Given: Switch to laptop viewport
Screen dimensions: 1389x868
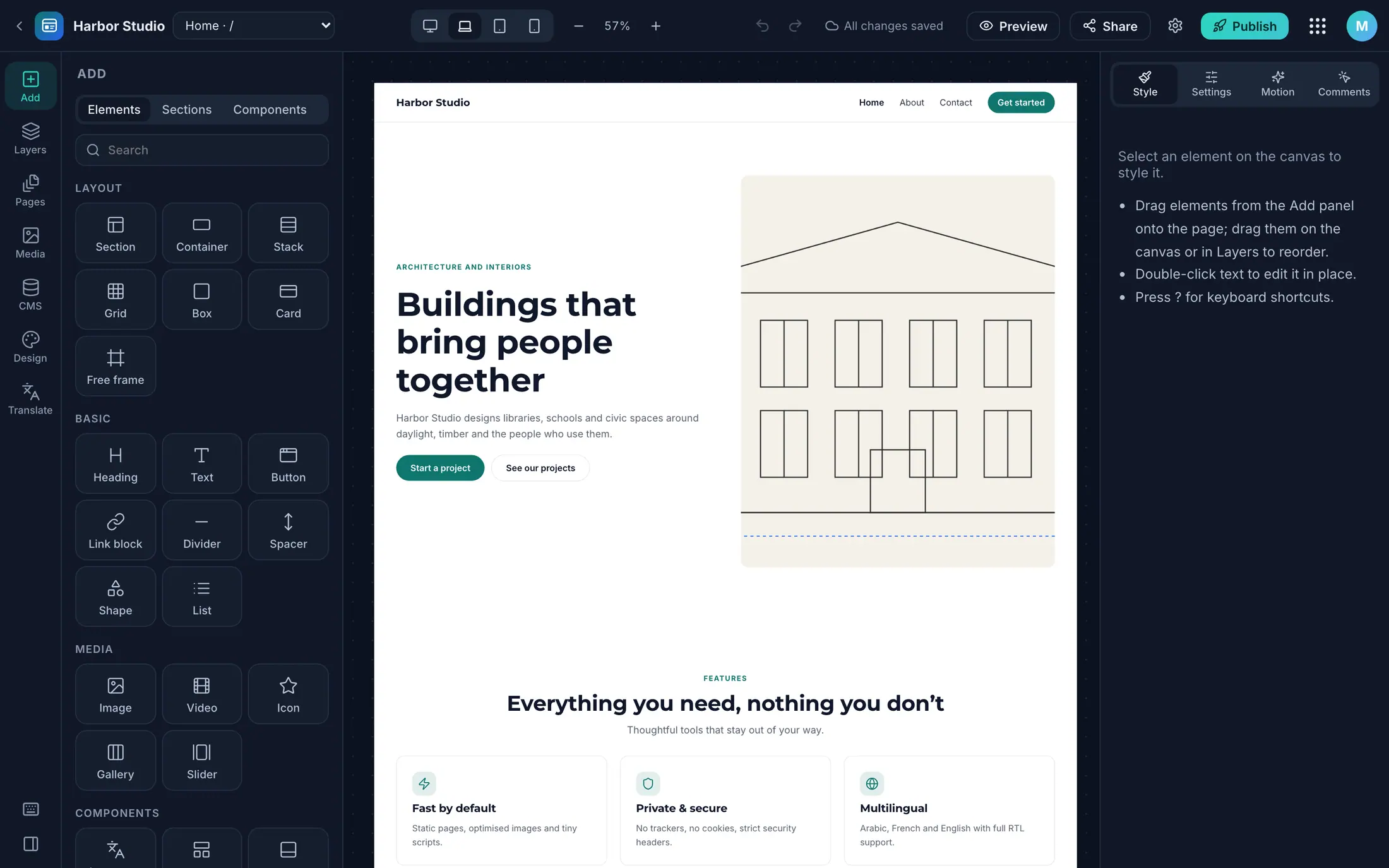Looking at the screenshot, I should tap(465, 26).
